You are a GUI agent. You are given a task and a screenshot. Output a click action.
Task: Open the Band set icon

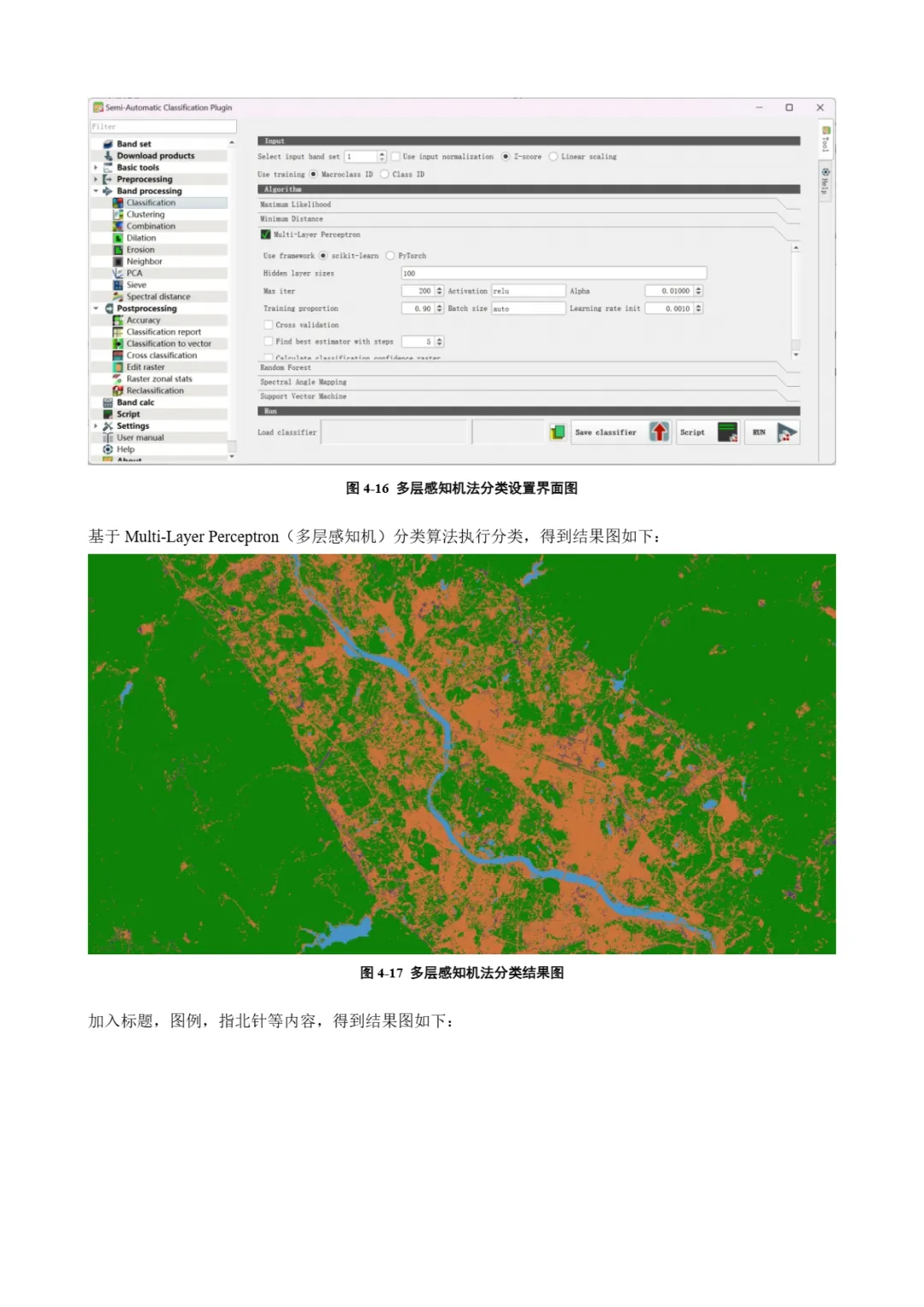coord(108,144)
